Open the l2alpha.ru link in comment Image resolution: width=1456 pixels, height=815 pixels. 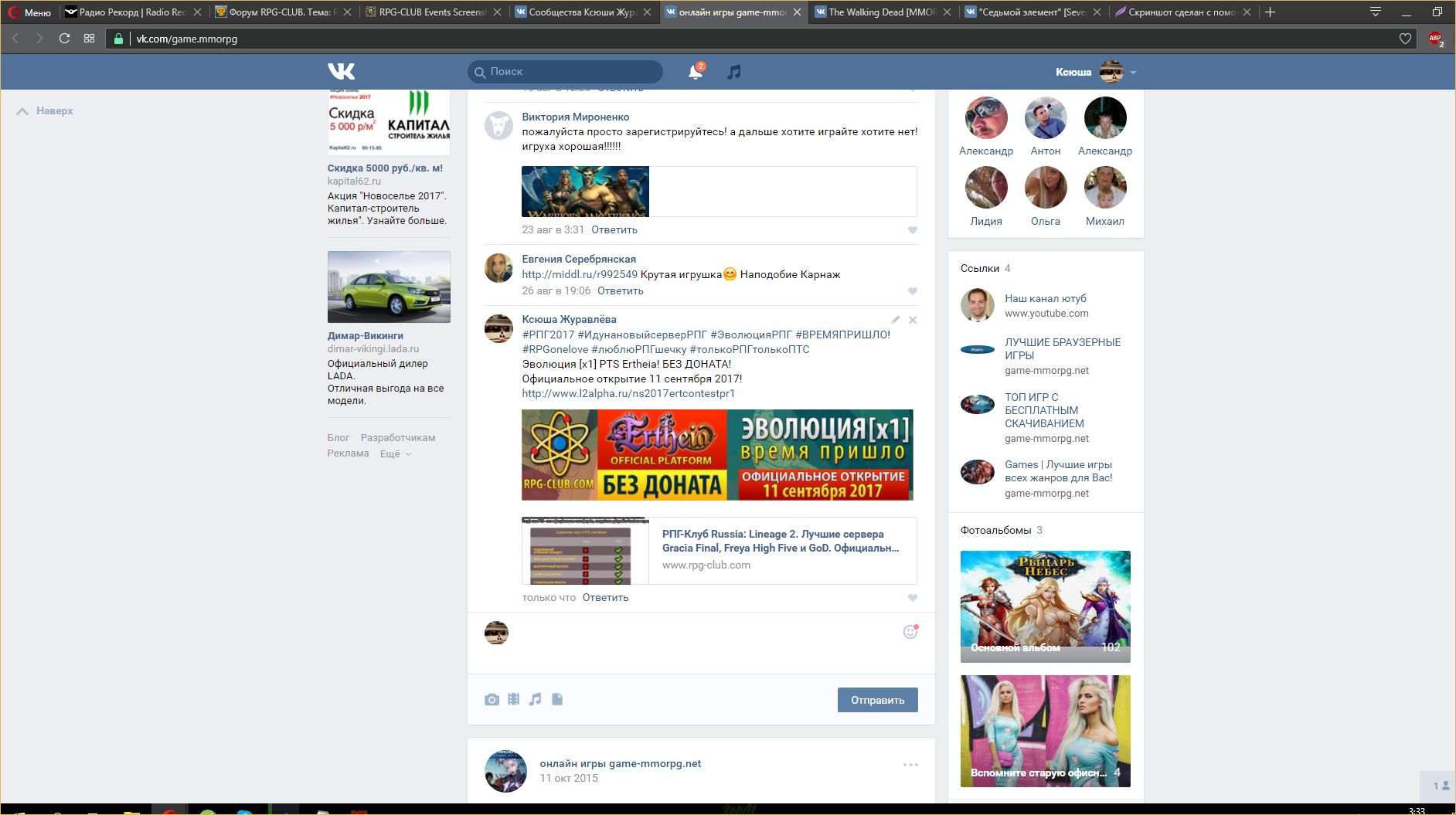pyautogui.click(x=628, y=394)
